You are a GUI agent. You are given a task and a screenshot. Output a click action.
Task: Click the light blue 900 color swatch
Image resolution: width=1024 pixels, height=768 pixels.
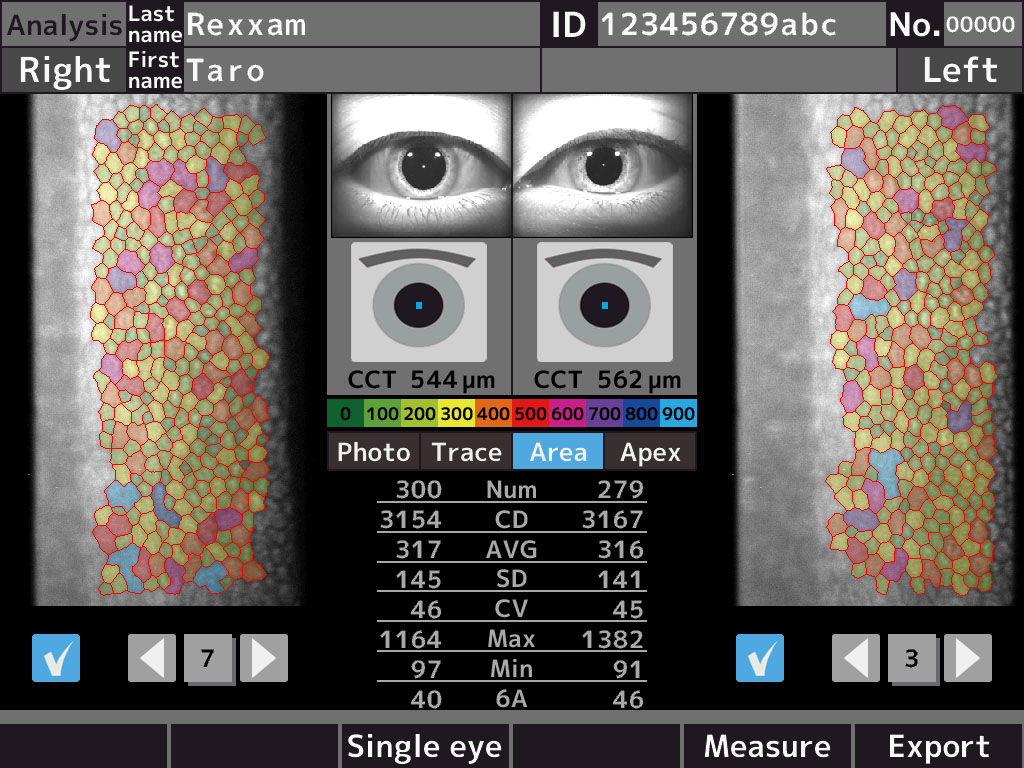(678, 413)
